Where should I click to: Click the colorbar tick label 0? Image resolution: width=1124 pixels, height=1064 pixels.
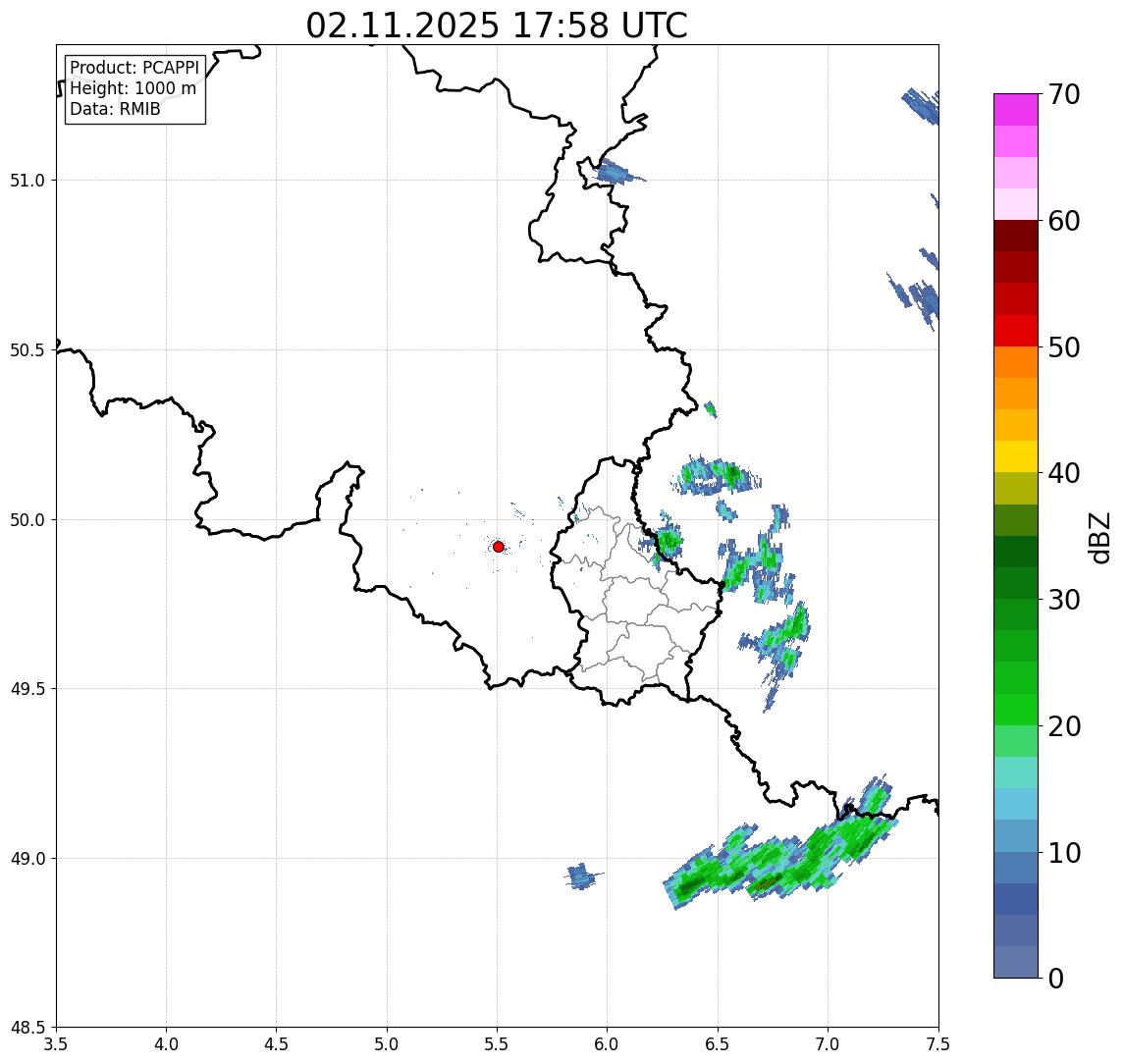(x=1056, y=978)
